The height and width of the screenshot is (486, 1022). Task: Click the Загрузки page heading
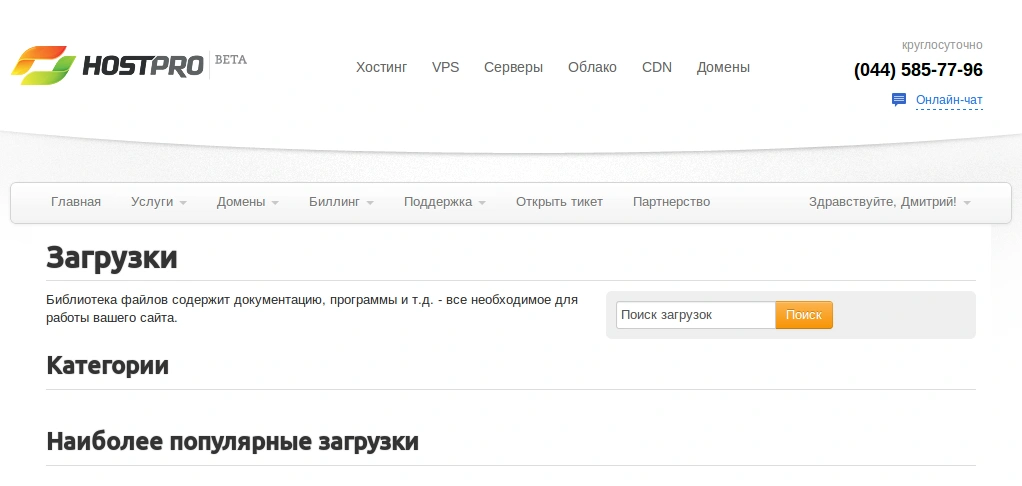pyautogui.click(x=111, y=257)
